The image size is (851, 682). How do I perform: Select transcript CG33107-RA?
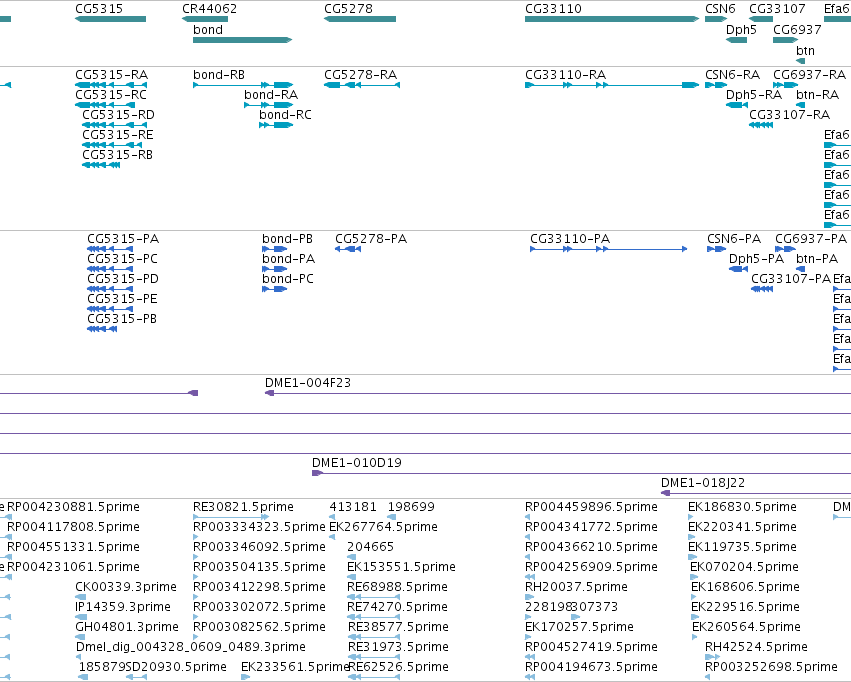point(761,125)
